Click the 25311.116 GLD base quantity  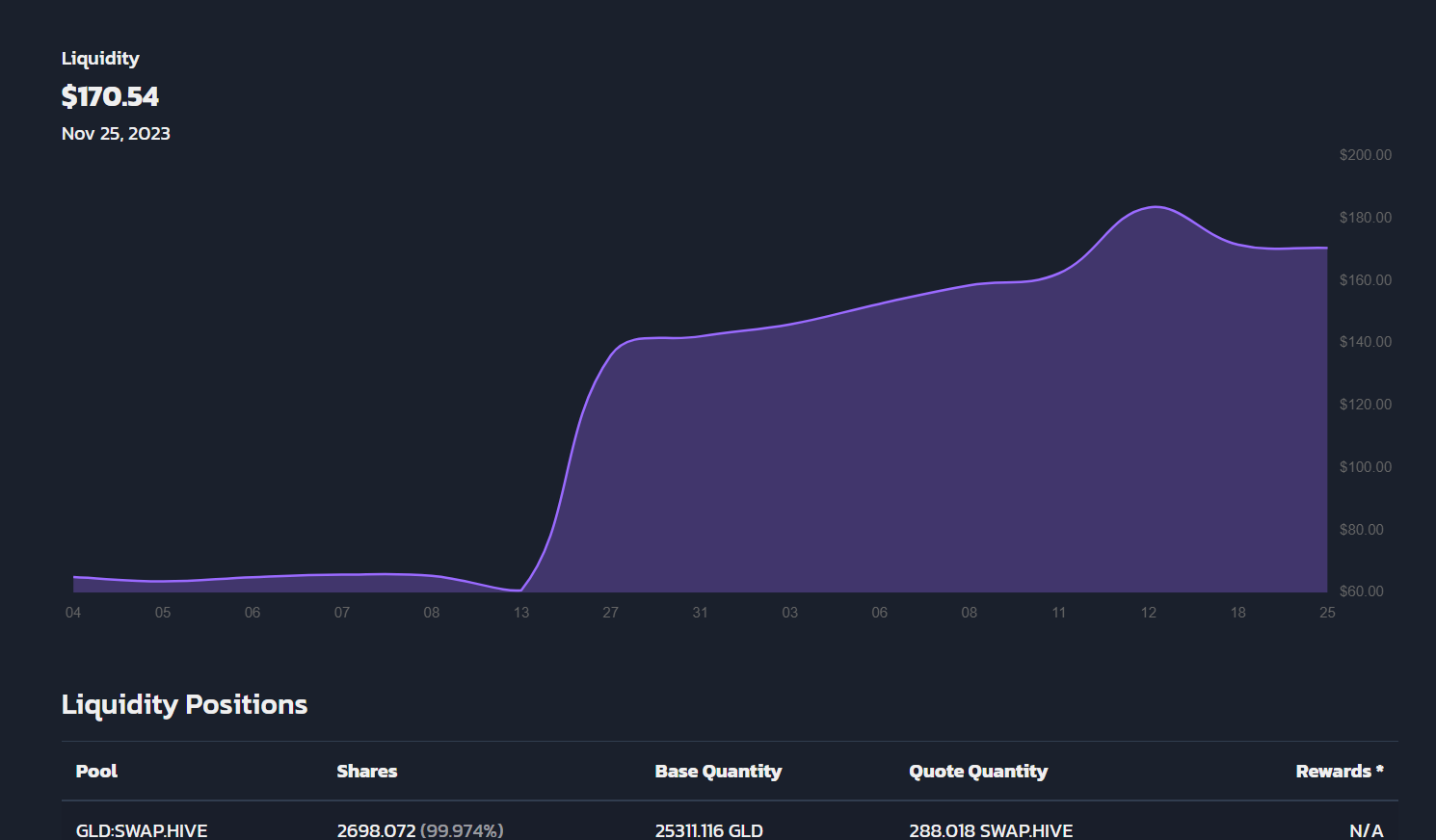[x=708, y=829]
